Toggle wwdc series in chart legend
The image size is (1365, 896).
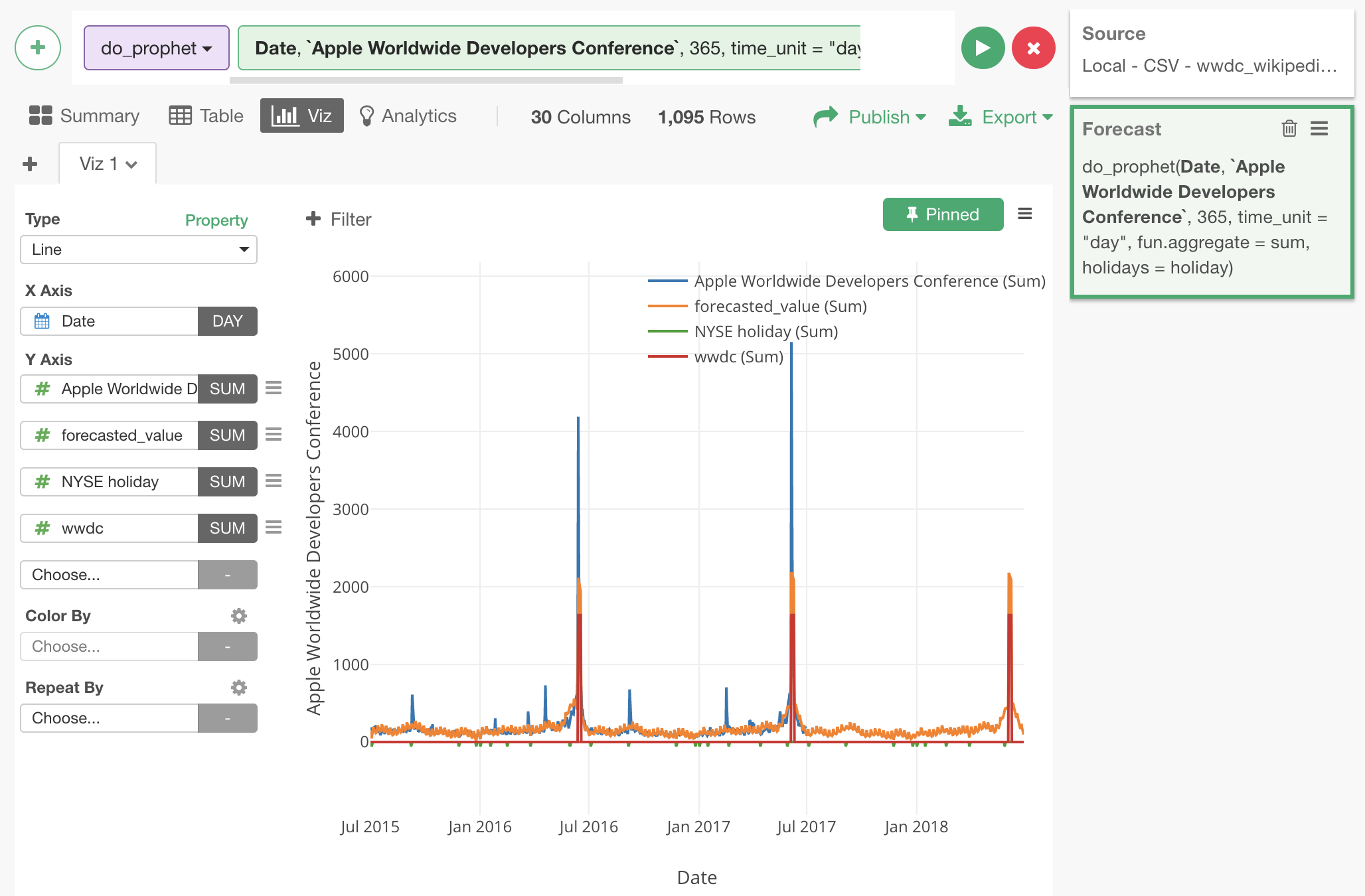[738, 356]
